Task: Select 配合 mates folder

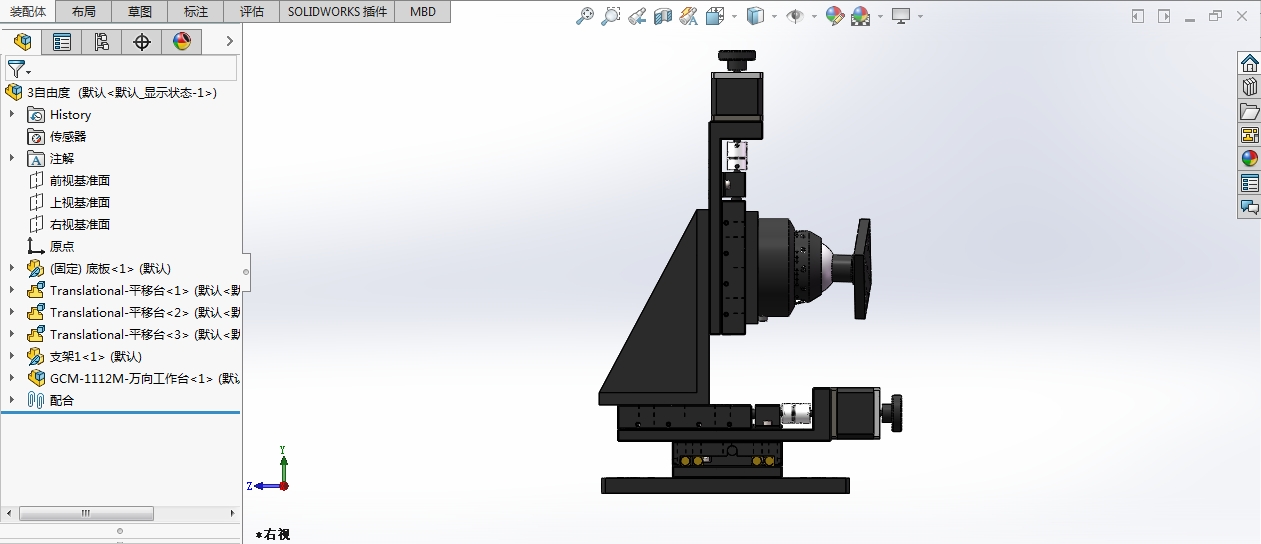Action: pos(51,400)
